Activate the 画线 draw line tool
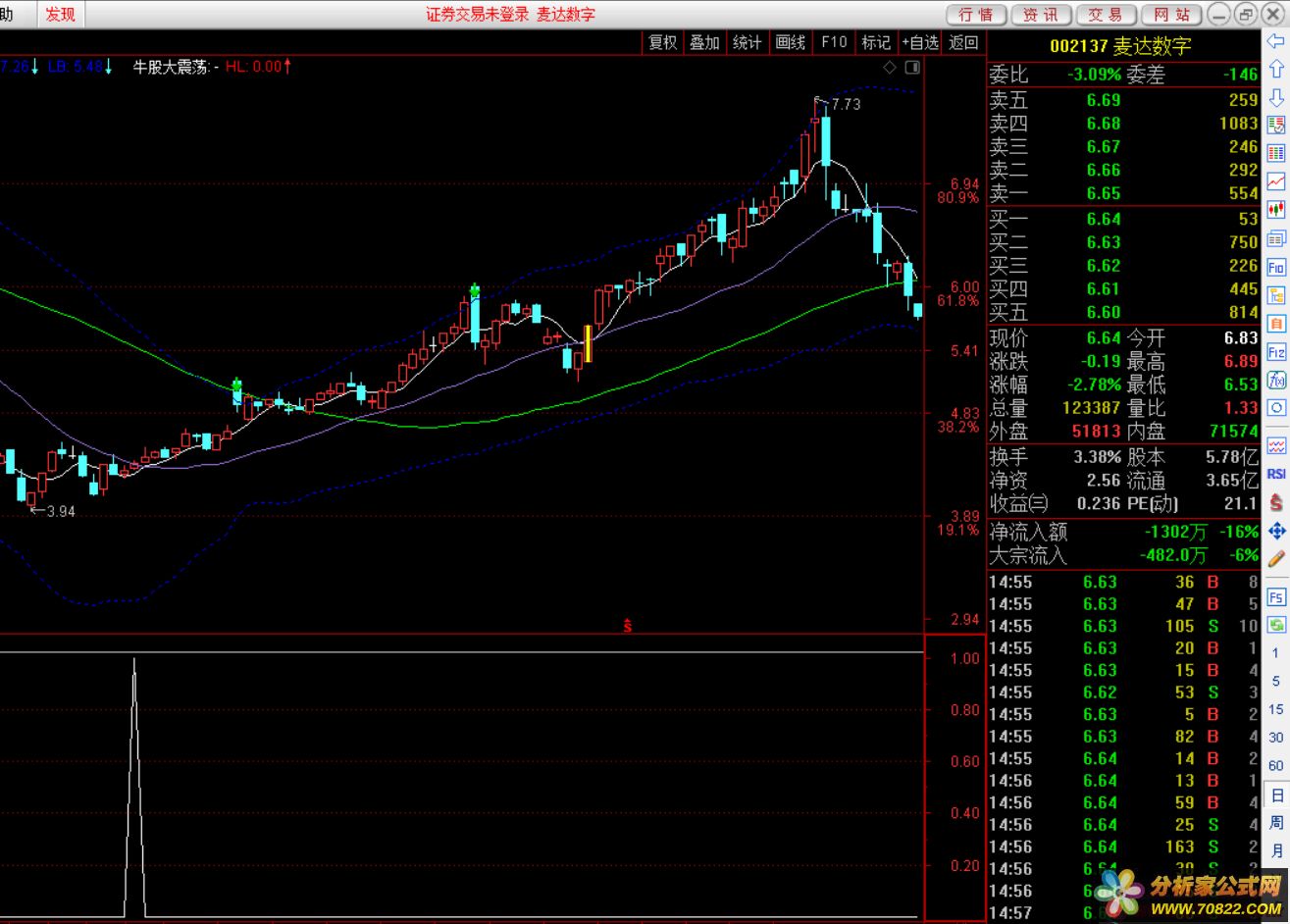 [x=791, y=42]
